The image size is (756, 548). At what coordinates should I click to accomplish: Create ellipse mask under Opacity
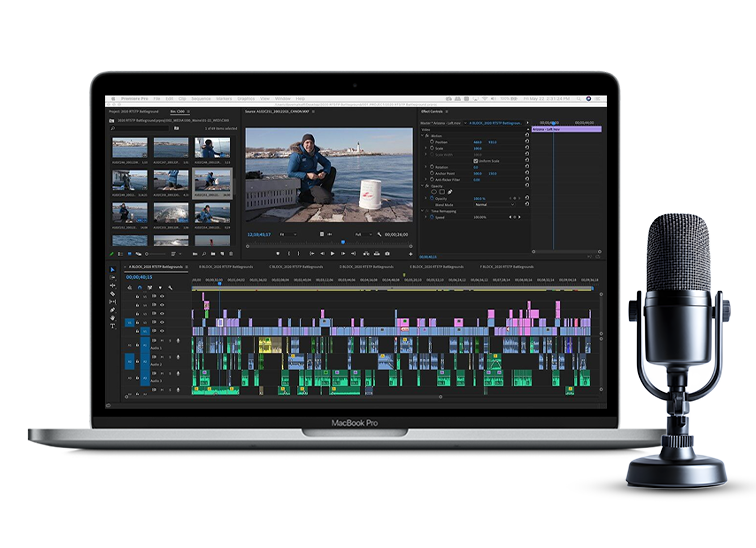tap(433, 192)
